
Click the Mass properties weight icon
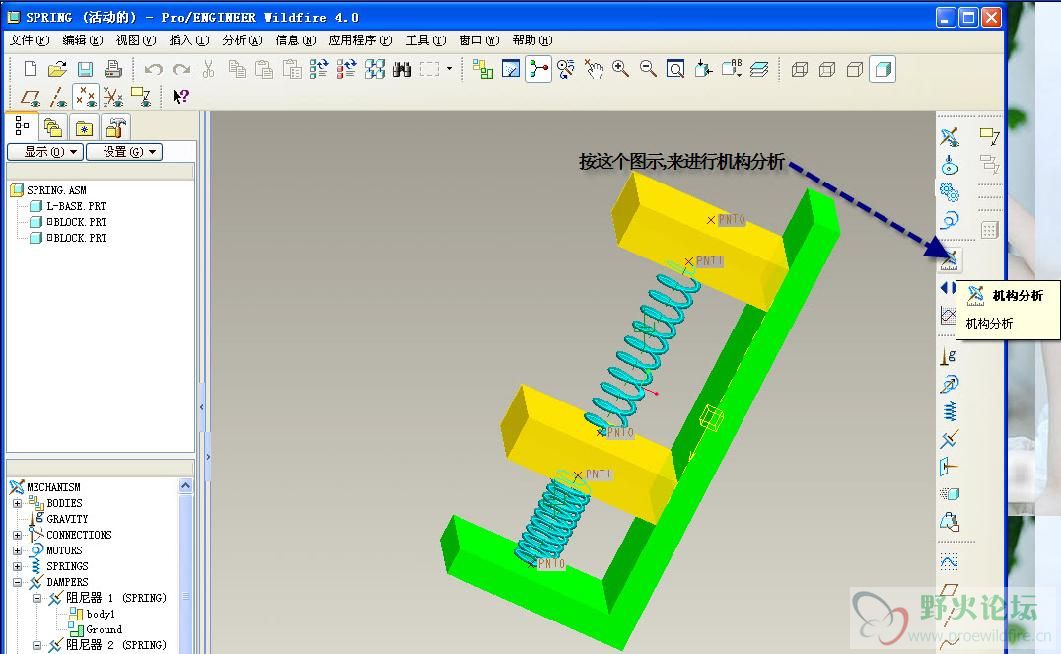[x=949, y=521]
